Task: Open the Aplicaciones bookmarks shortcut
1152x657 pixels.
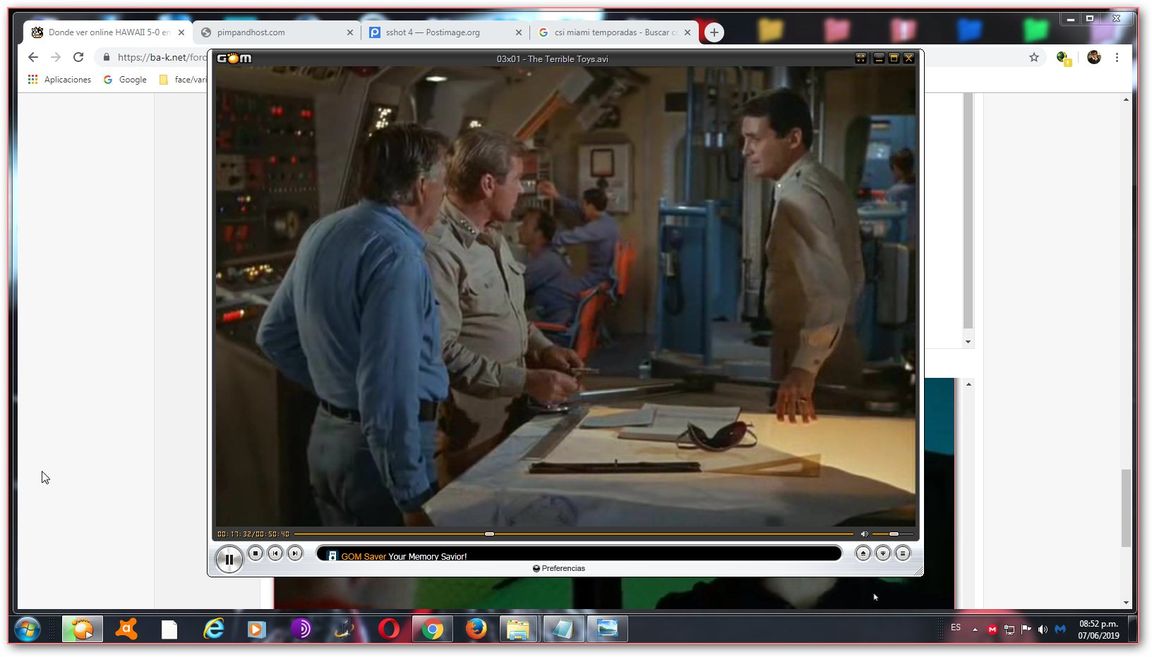Action: (x=60, y=79)
